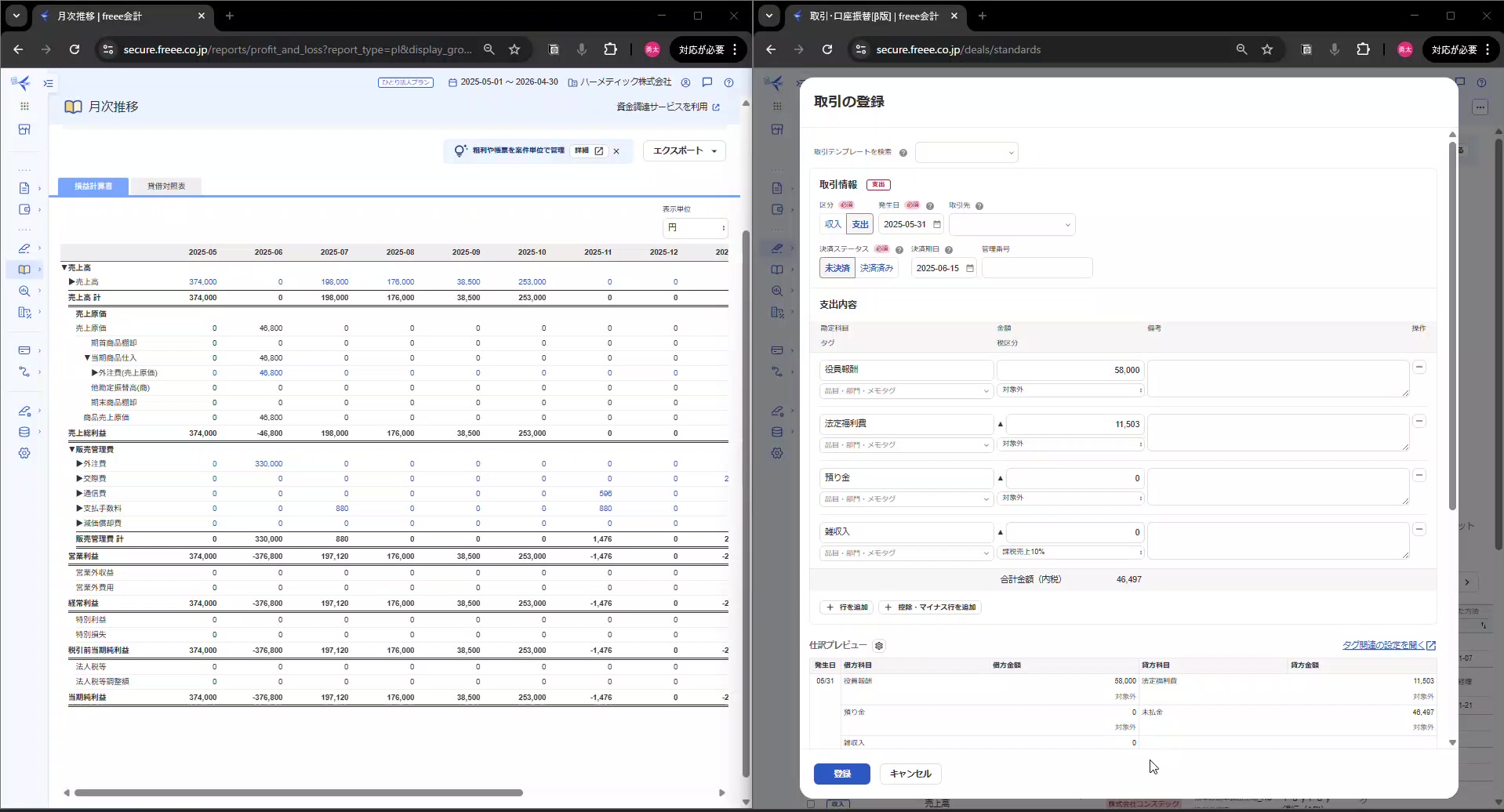This screenshot has height=812, width=1504.
Task: Collapse the 販売管理費 tree section
Action: click(x=71, y=450)
